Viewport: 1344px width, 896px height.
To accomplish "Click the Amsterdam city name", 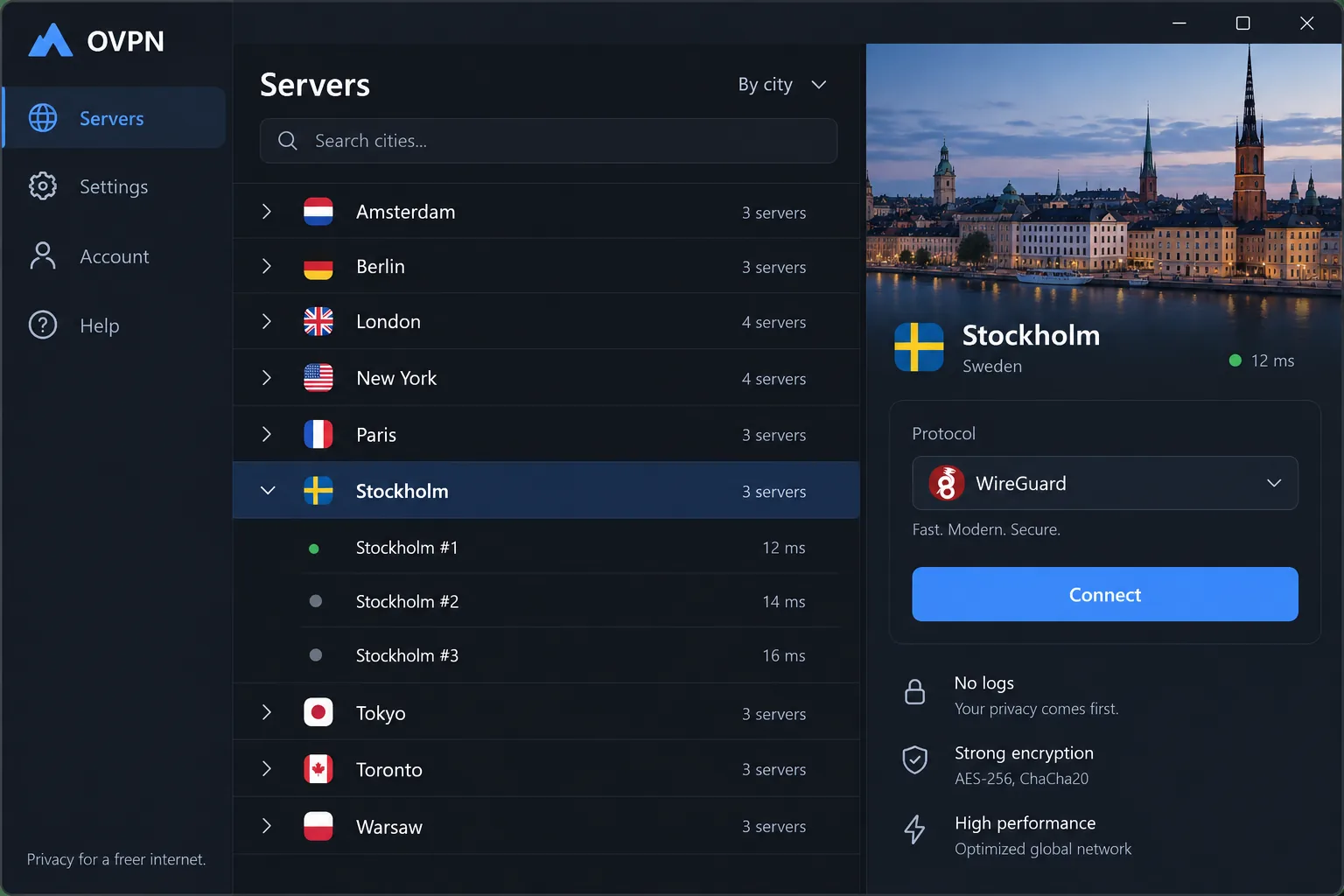I will pos(405,212).
